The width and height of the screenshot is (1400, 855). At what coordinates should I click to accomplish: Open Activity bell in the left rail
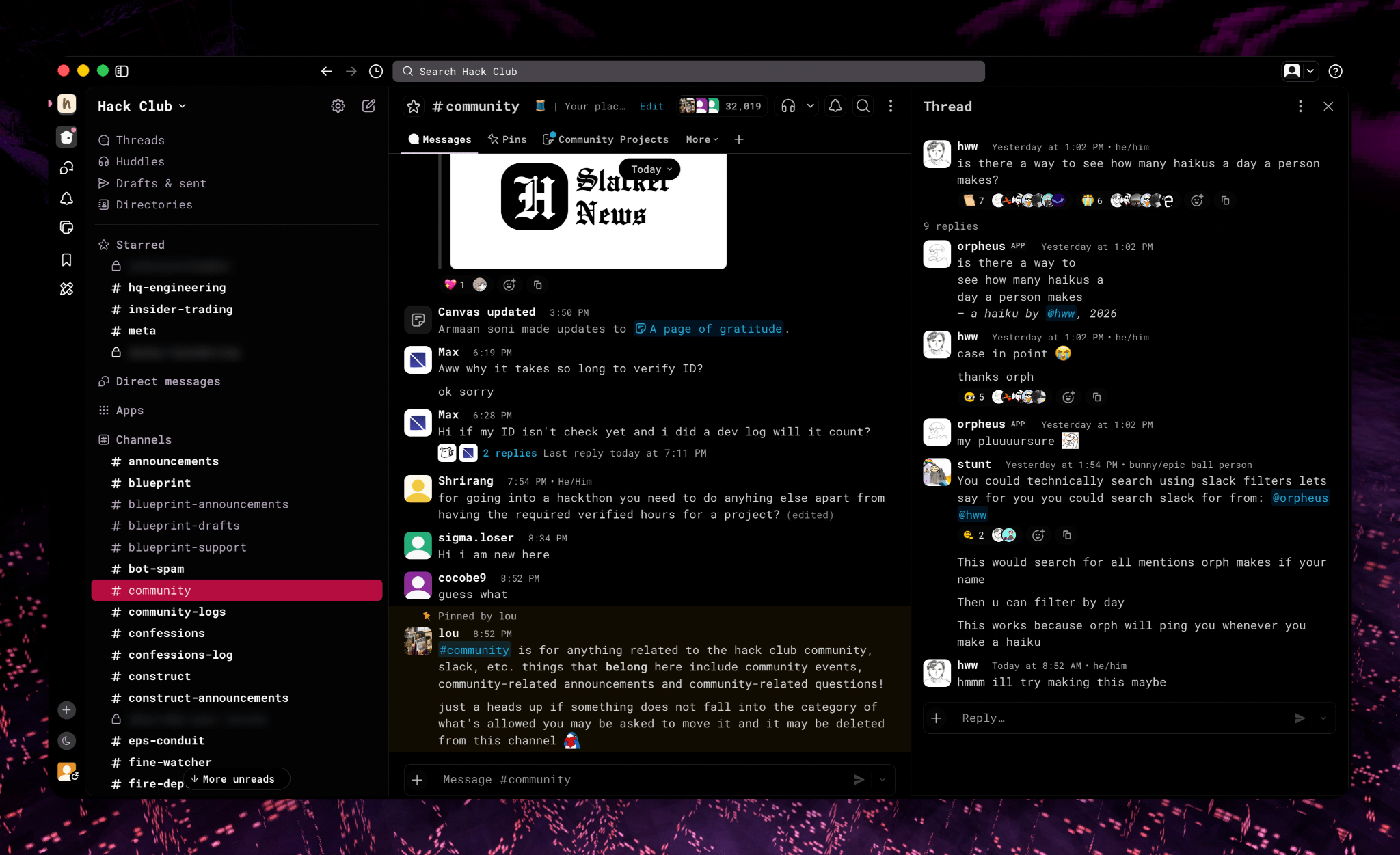(x=66, y=199)
